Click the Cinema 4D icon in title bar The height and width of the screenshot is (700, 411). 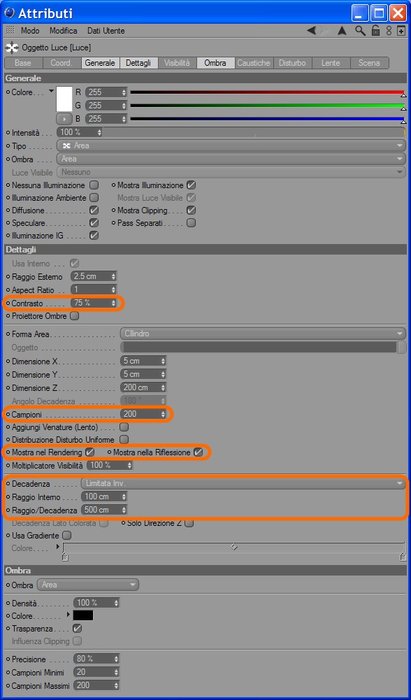tap(9, 13)
